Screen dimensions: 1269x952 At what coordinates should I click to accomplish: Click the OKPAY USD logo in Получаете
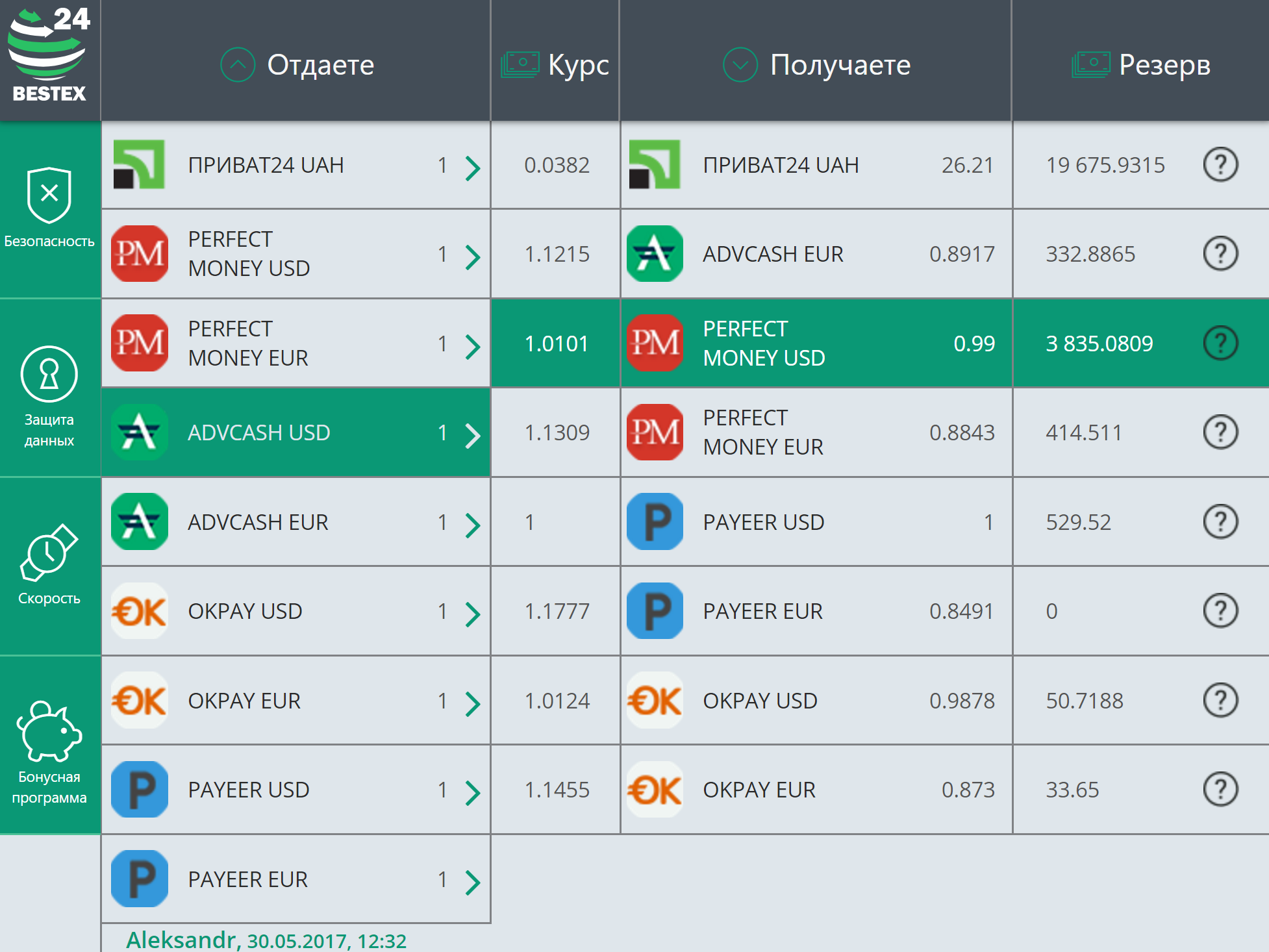click(x=655, y=700)
